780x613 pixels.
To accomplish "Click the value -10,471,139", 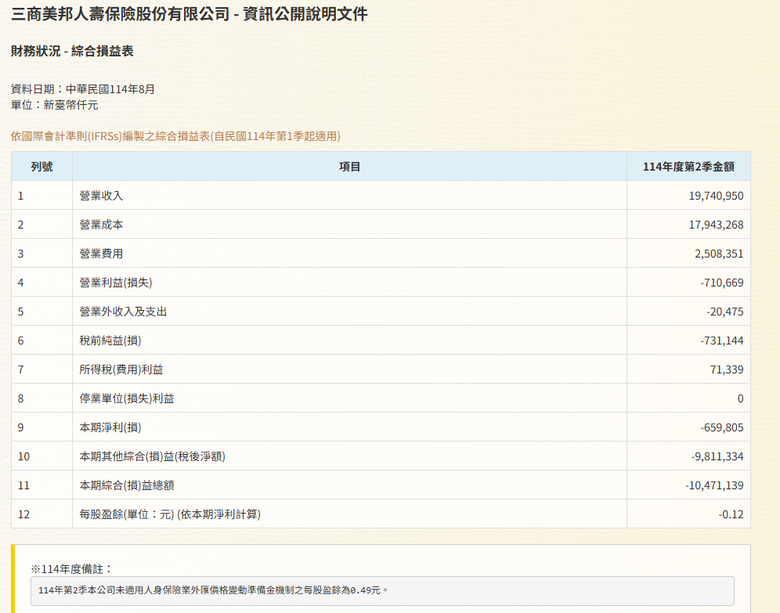I will click(x=714, y=485).
